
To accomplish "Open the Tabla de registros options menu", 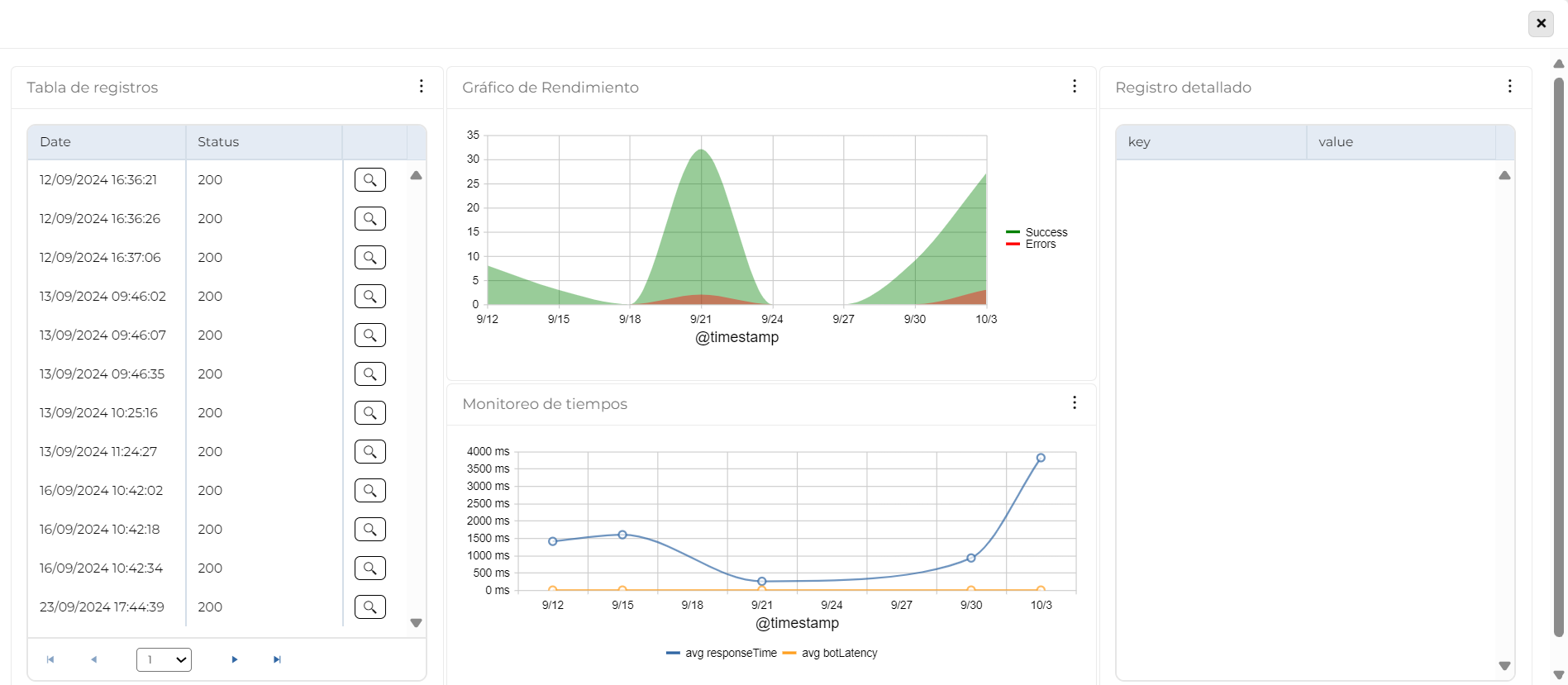I will [422, 86].
